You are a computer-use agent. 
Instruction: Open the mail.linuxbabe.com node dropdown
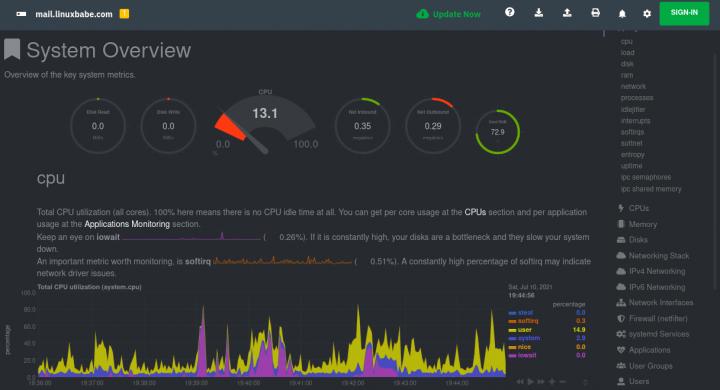[73, 14]
